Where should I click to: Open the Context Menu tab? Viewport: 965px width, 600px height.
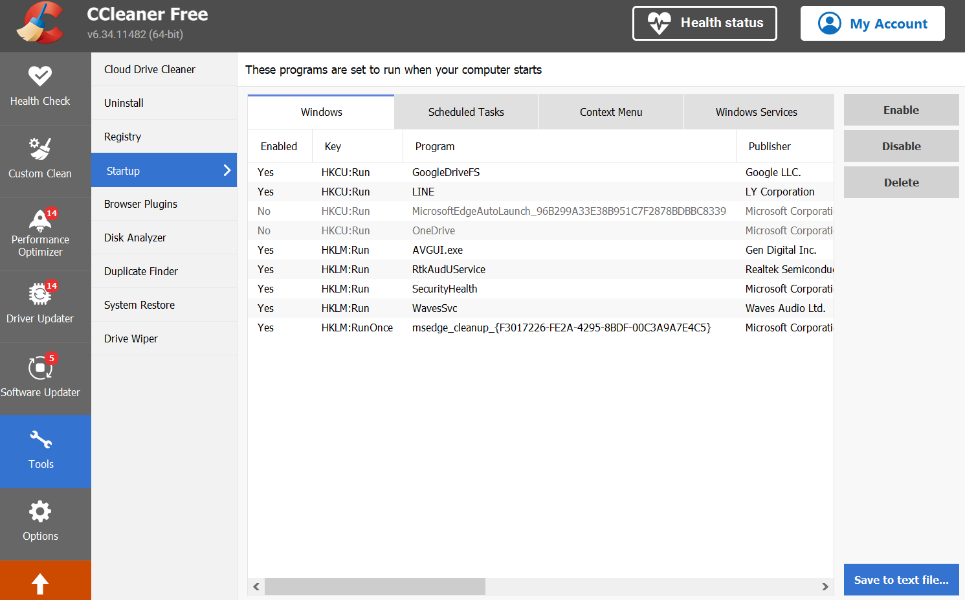point(611,112)
